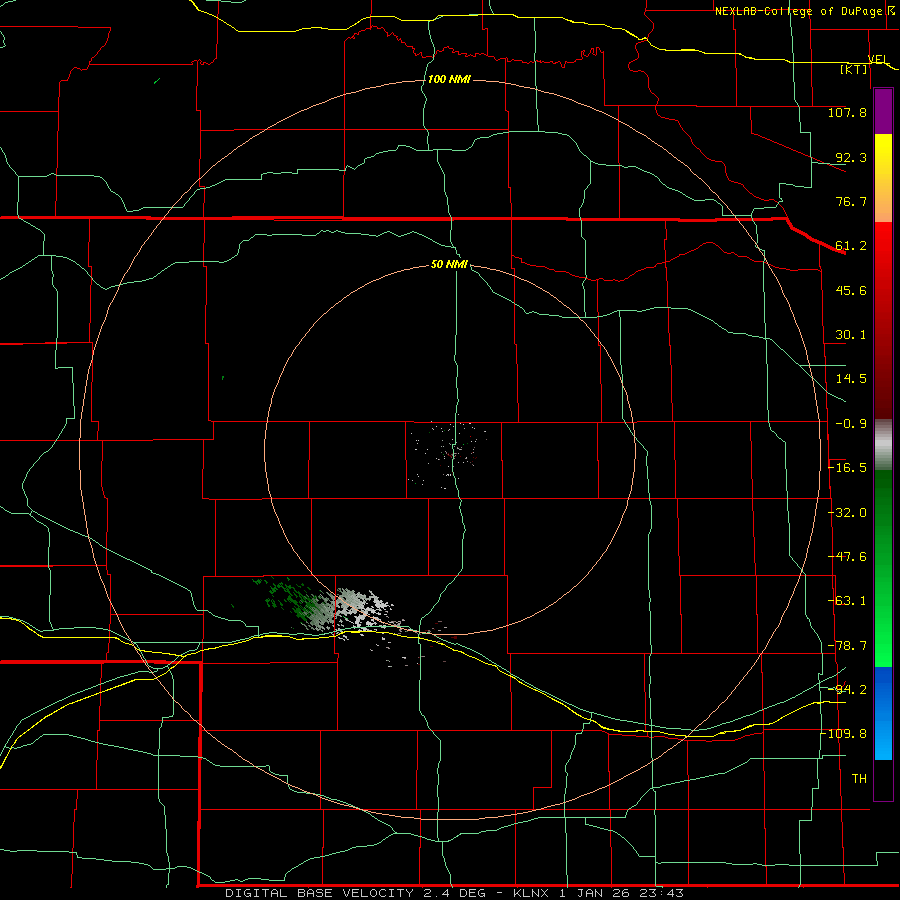Select the 76.7 scale label

pyautogui.click(x=851, y=201)
